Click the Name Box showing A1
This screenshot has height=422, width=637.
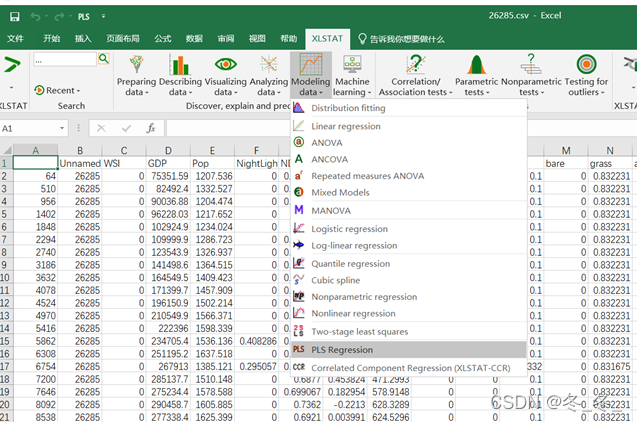(x=29, y=128)
